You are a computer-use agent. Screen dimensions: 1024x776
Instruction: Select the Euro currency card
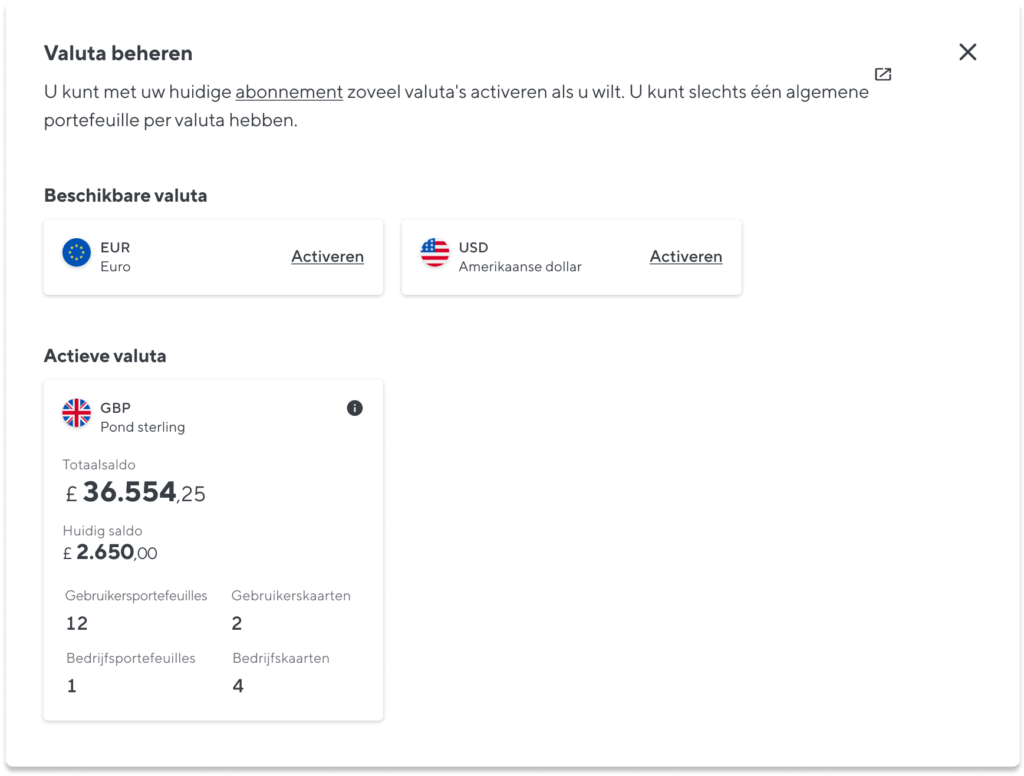coord(214,257)
